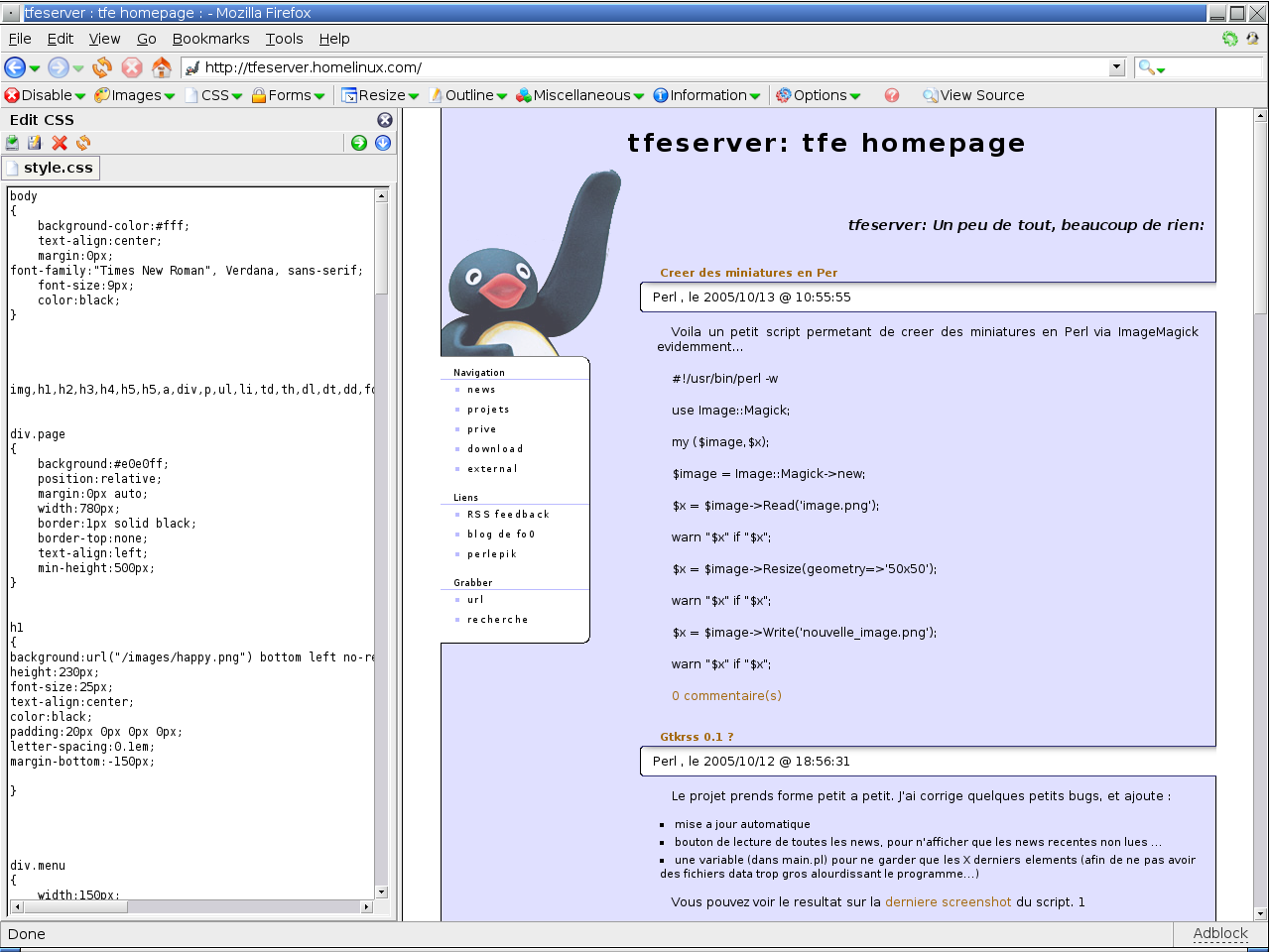This screenshot has height=952, width=1270.
Task: Click the red Stop loading button
Action: point(132,67)
